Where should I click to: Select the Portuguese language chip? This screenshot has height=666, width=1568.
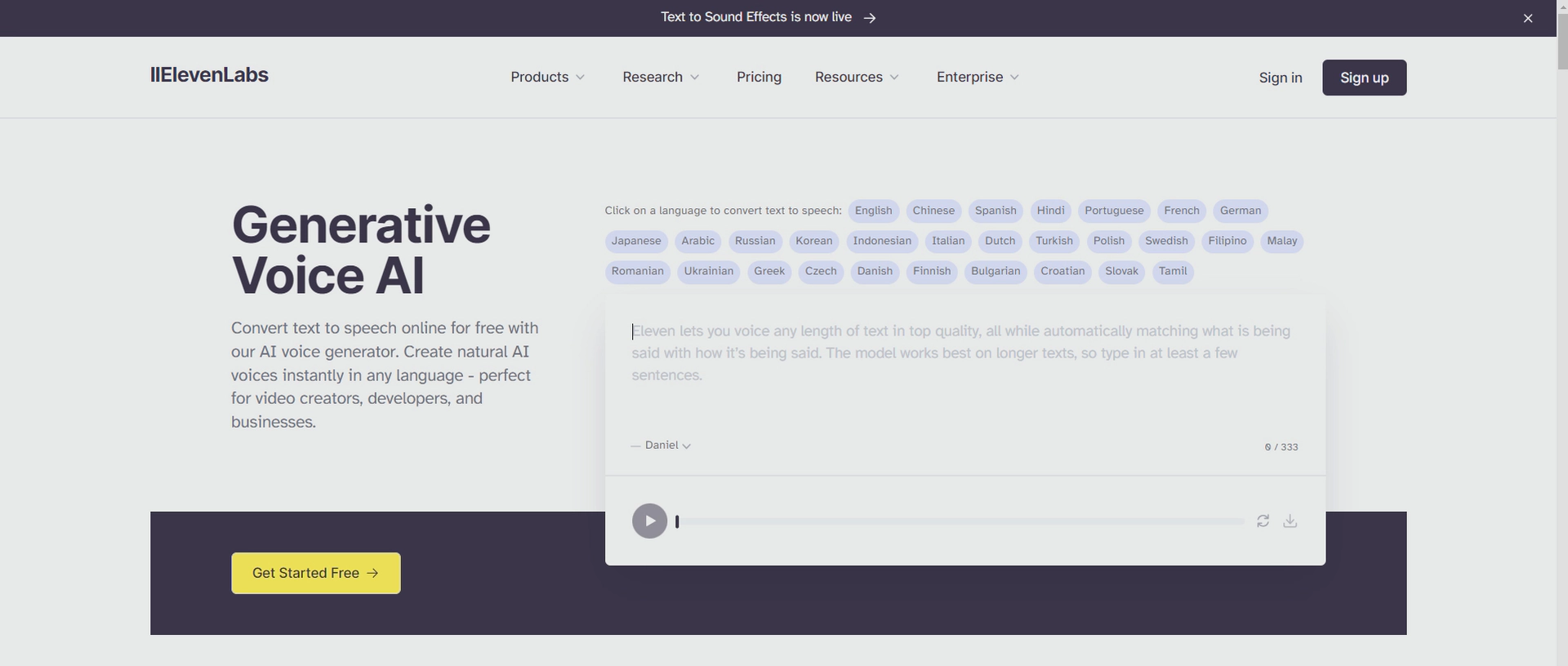[x=1114, y=211]
